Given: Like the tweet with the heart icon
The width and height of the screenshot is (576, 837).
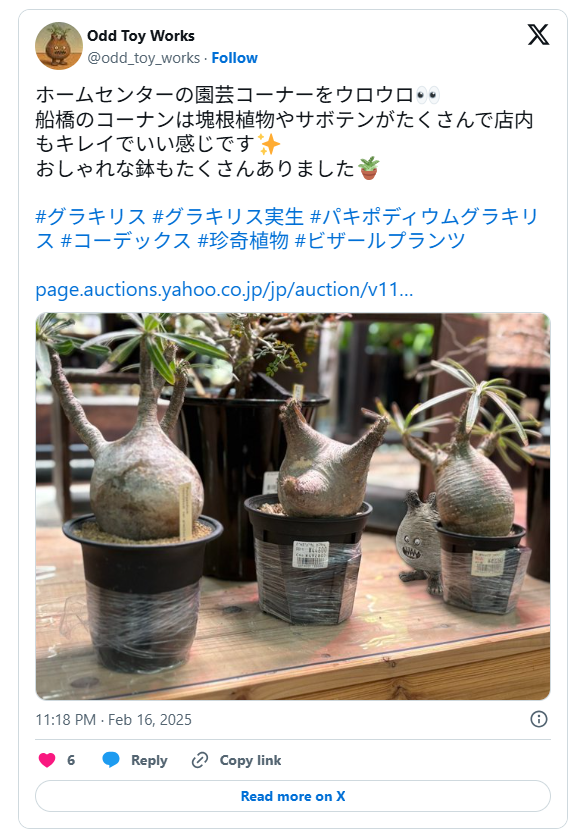Looking at the screenshot, I should point(47,760).
